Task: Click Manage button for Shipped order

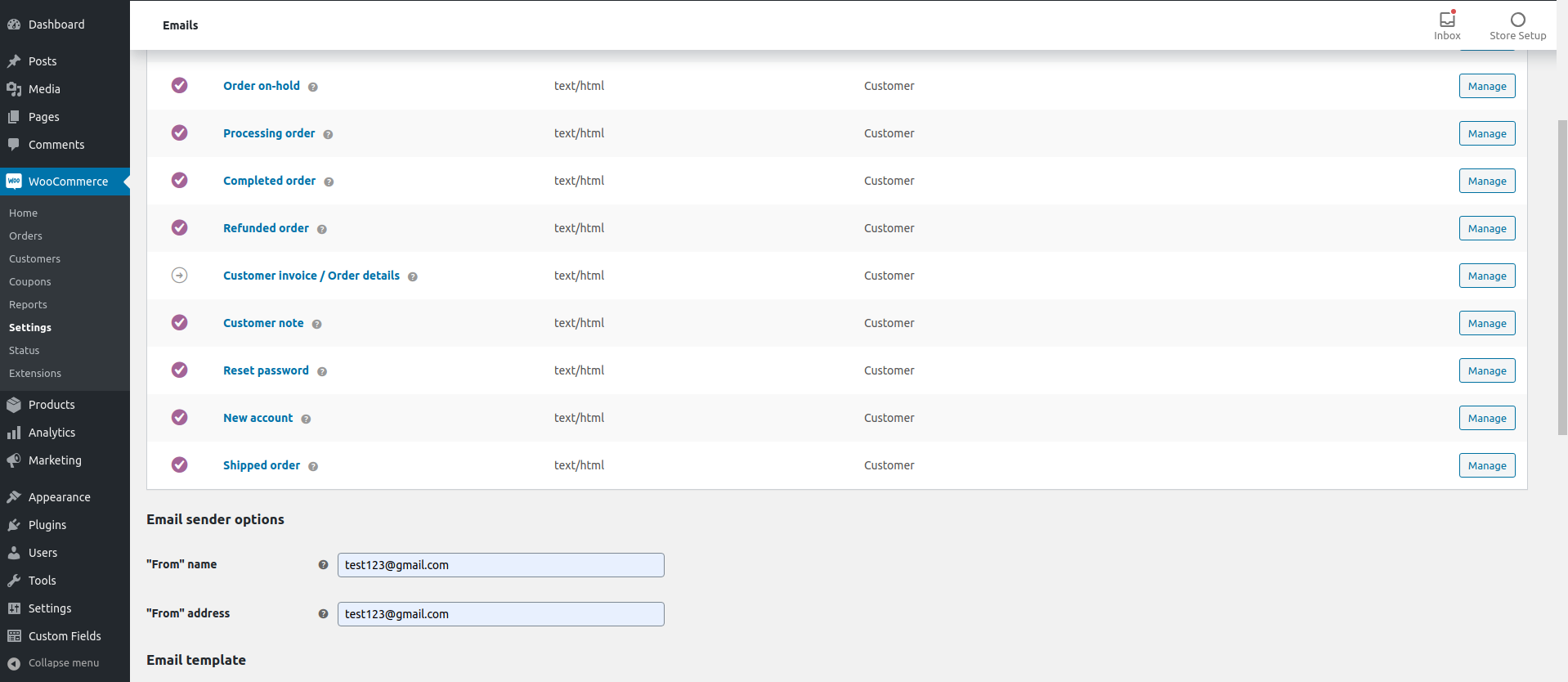Action: click(x=1487, y=465)
